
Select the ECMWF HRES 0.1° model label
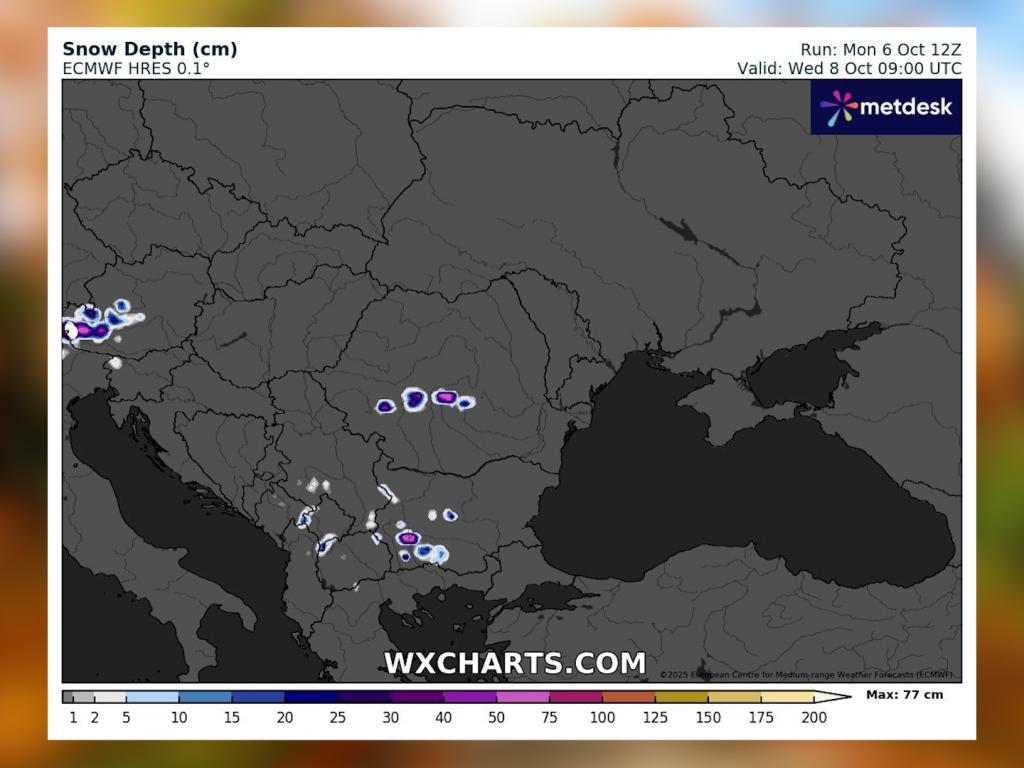136,68
